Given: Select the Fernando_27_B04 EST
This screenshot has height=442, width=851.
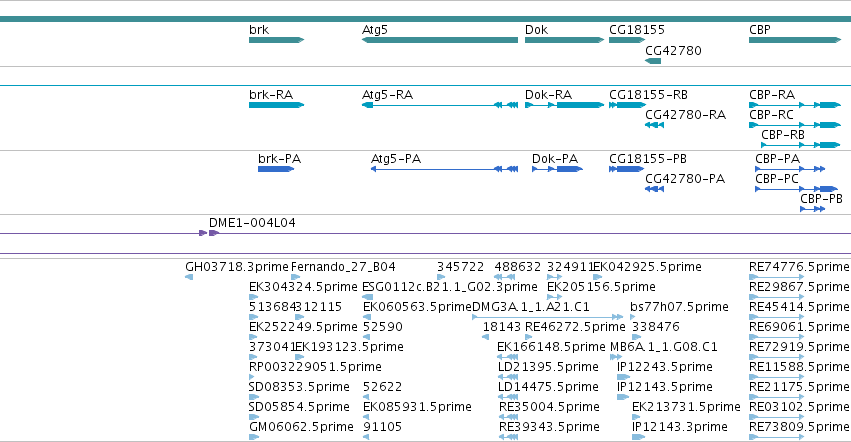Looking at the screenshot, I should click(295, 277).
